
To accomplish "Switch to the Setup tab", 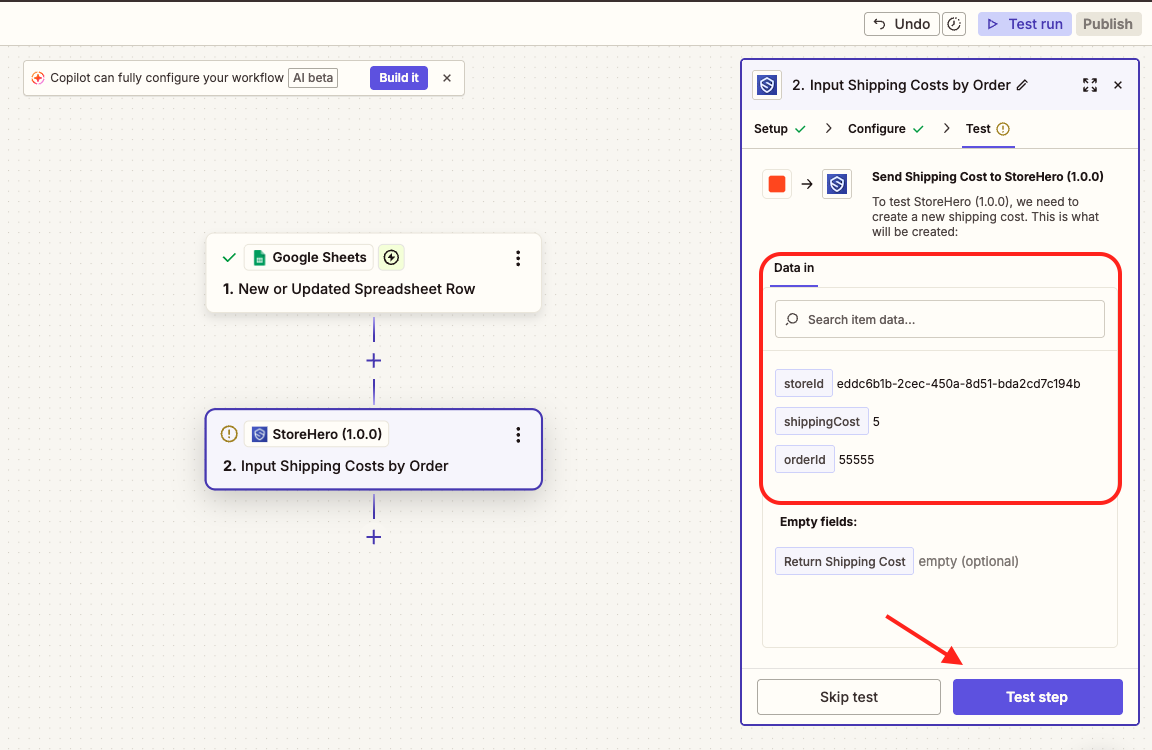I will click(x=779, y=129).
